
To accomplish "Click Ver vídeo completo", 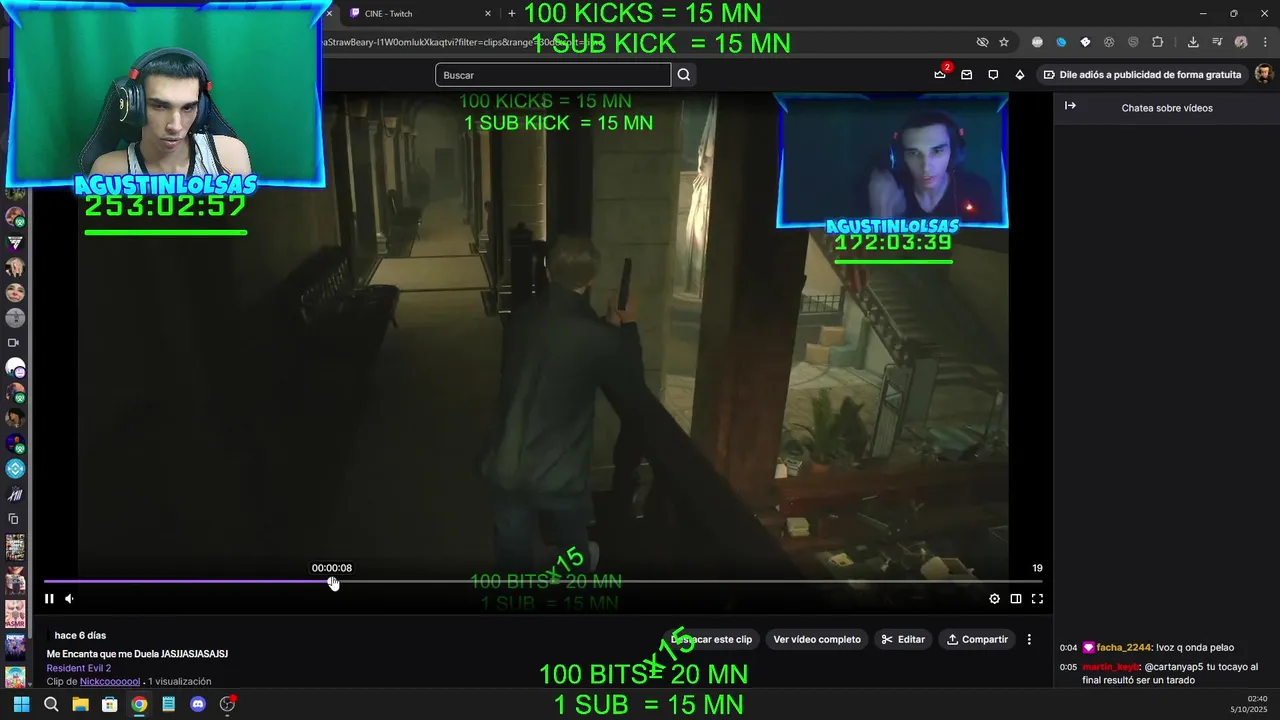I will [817, 639].
